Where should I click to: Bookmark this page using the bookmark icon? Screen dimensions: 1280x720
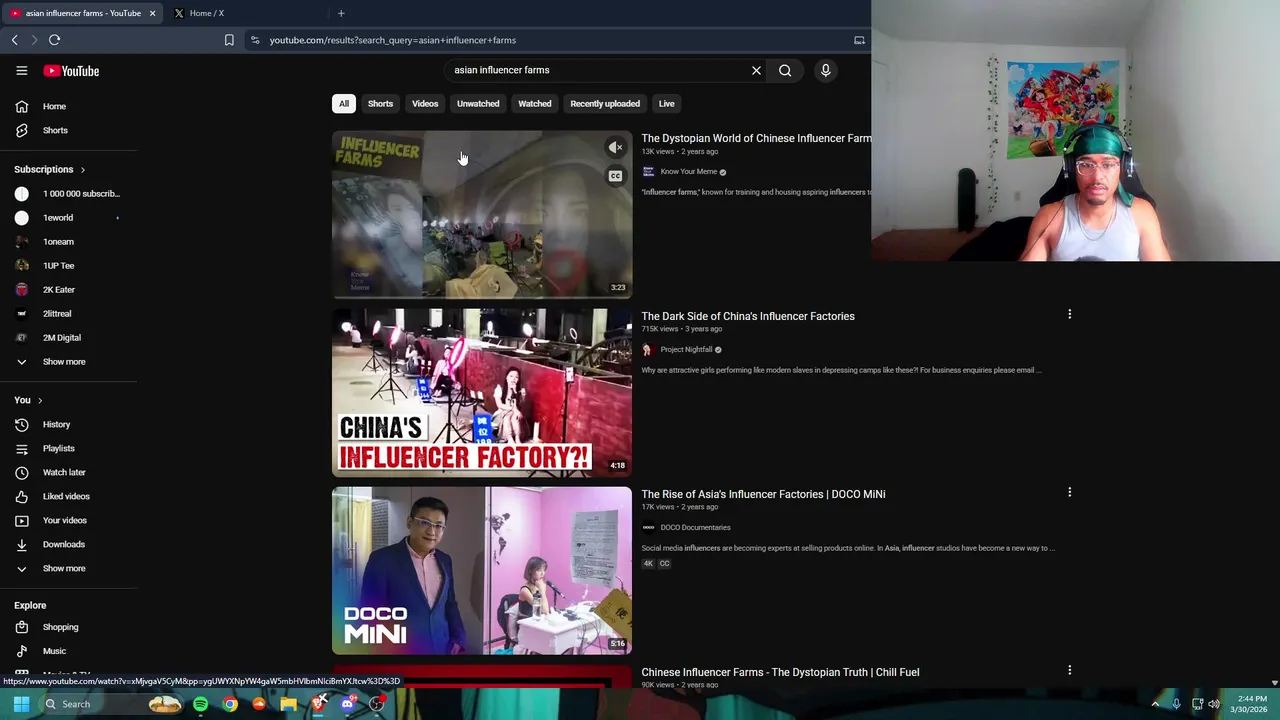(x=229, y=40)
